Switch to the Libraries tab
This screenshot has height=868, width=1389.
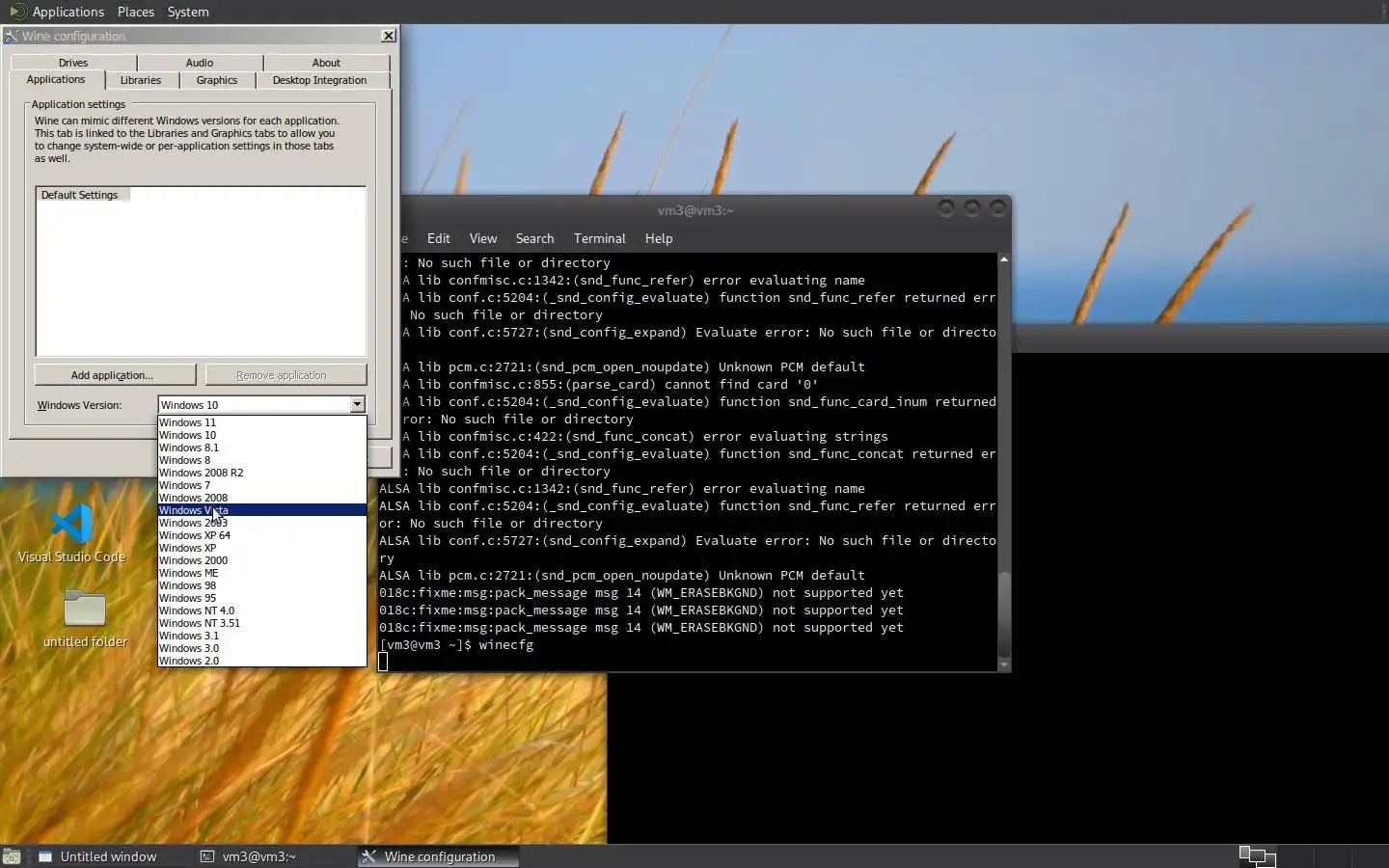141,81
